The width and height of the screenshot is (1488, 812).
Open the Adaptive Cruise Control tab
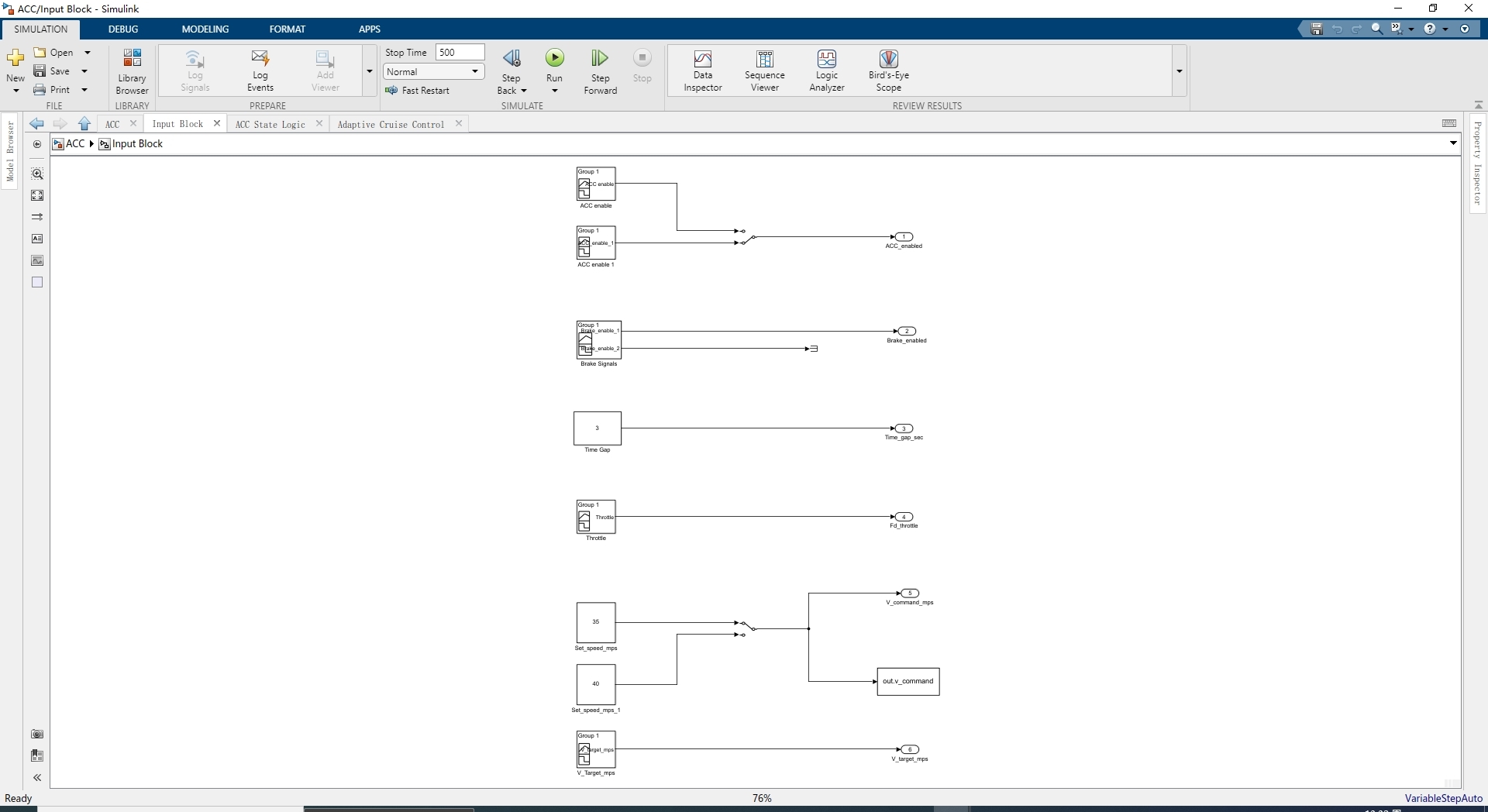coord(391,124)
